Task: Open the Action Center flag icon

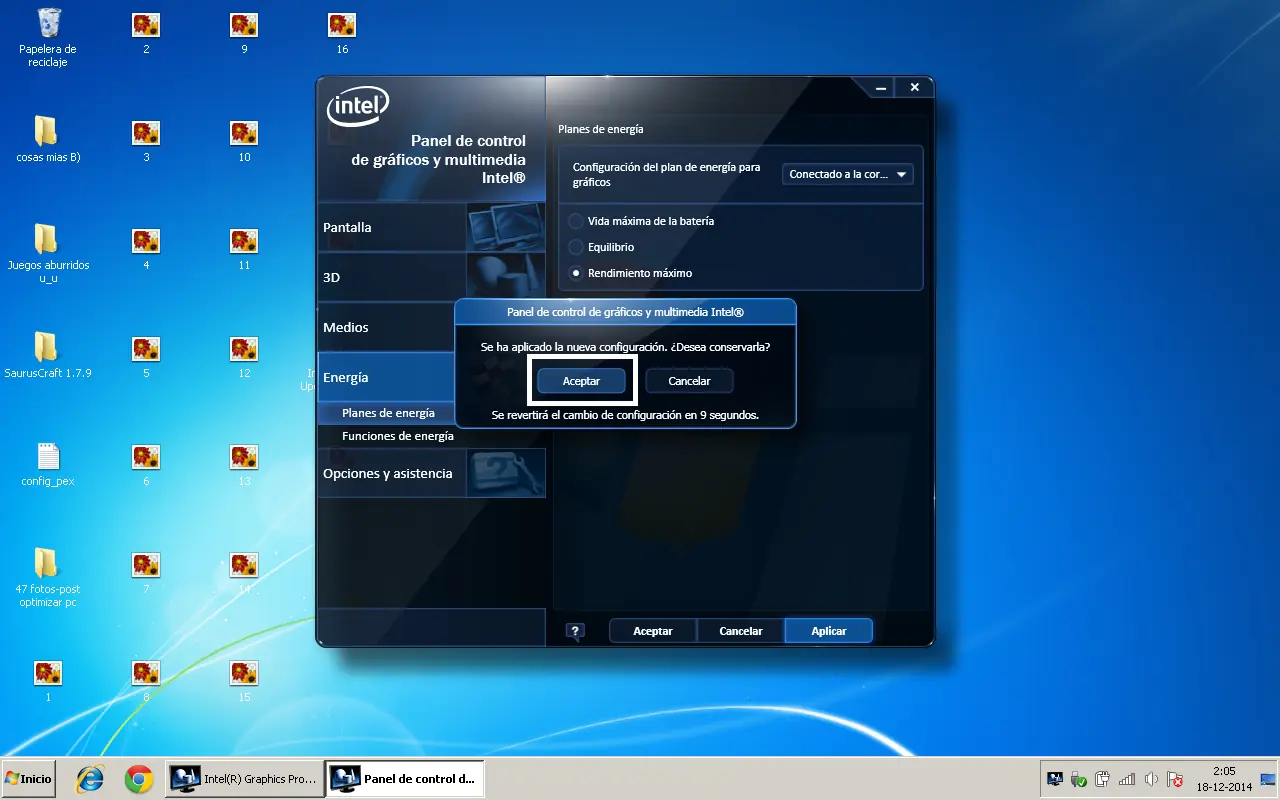Action: click(x=1176, y=779)
